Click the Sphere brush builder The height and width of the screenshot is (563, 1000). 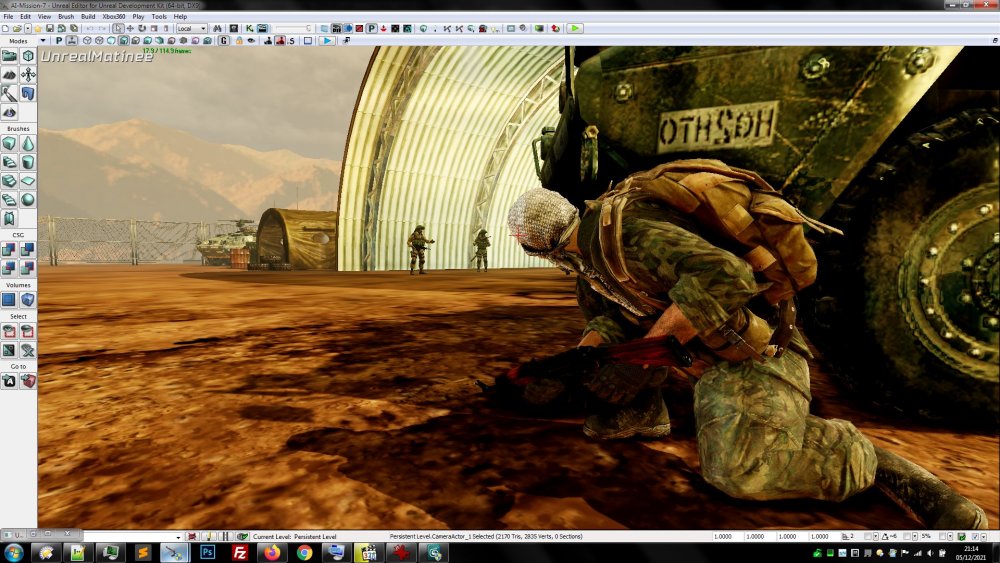[x=27, y=199]
